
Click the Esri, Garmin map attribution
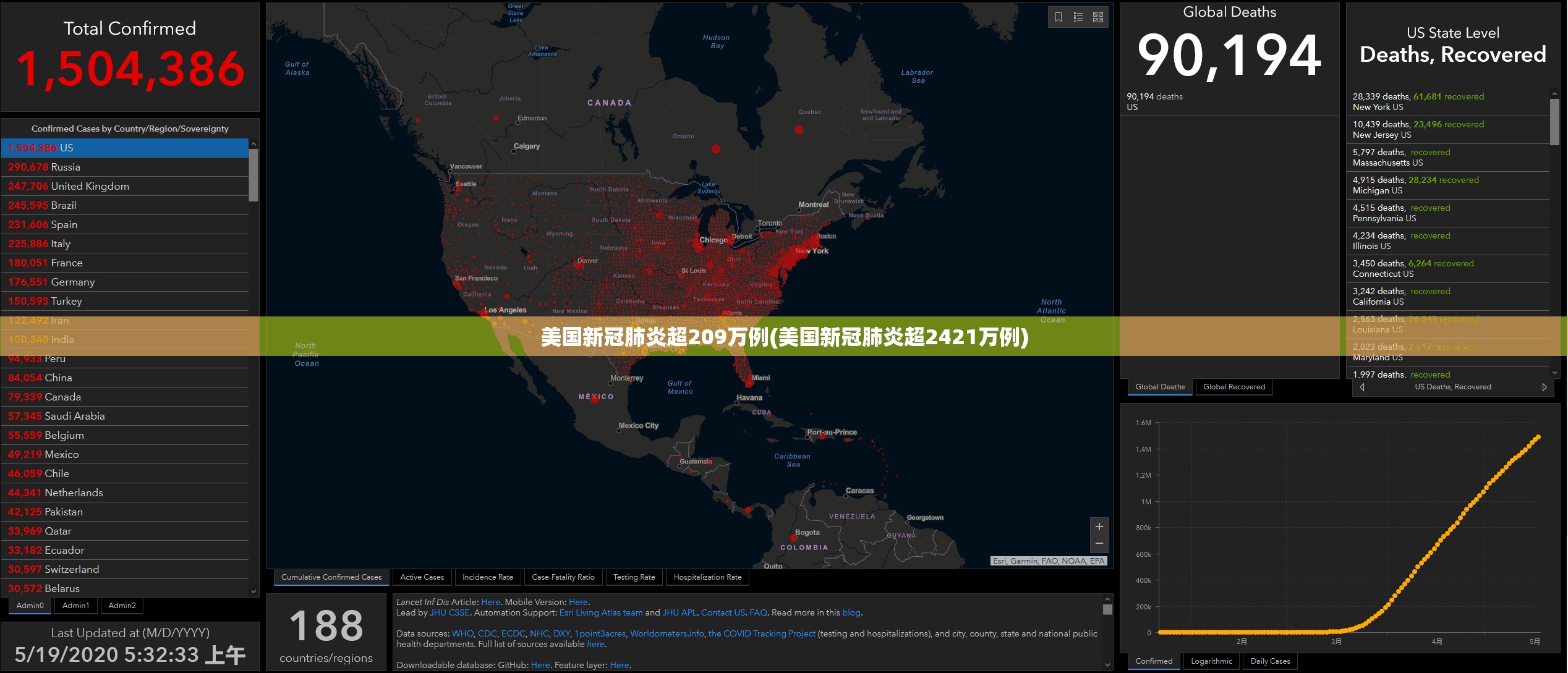coord(1049,561)
